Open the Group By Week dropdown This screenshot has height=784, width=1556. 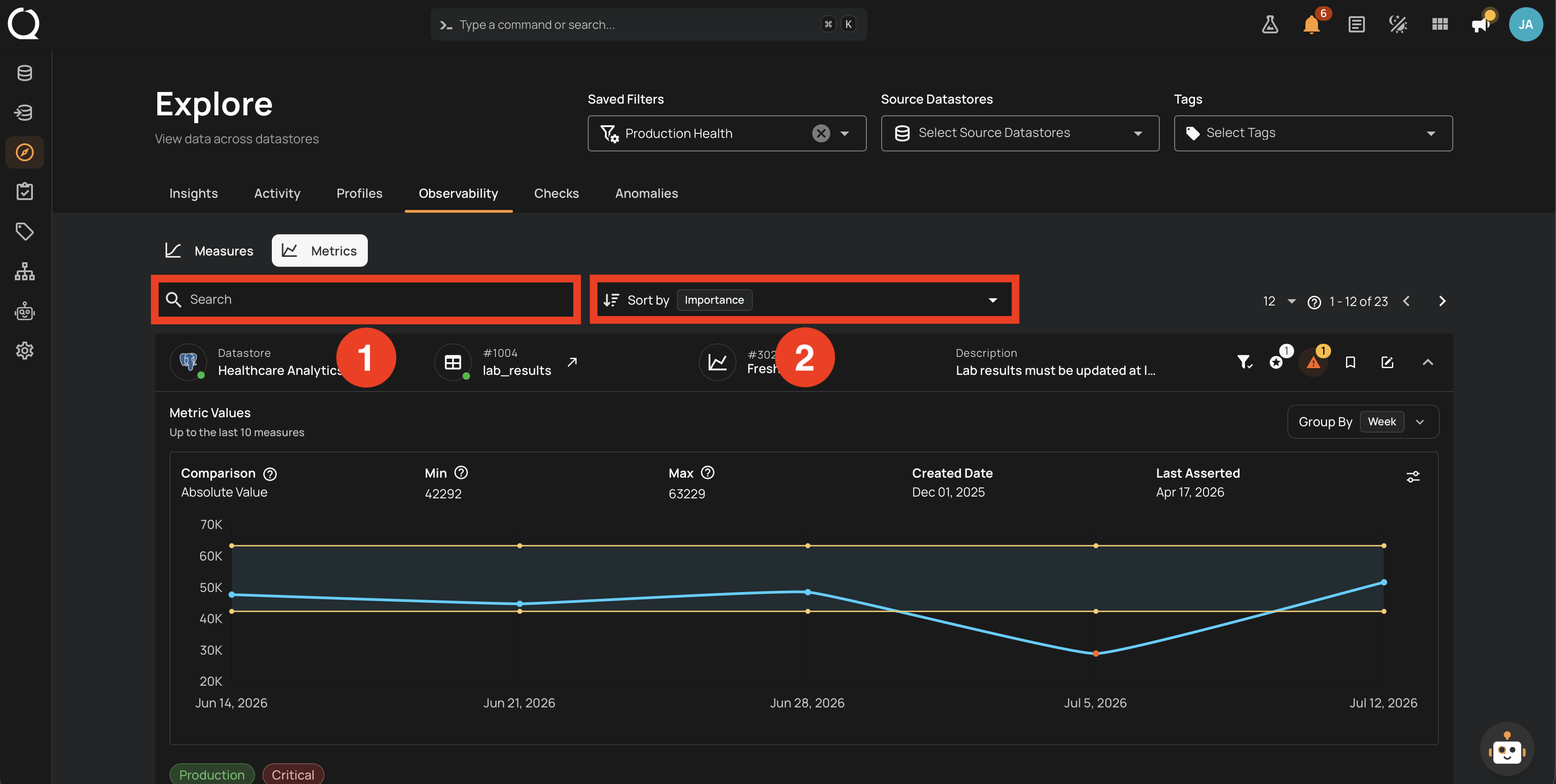1363,422
